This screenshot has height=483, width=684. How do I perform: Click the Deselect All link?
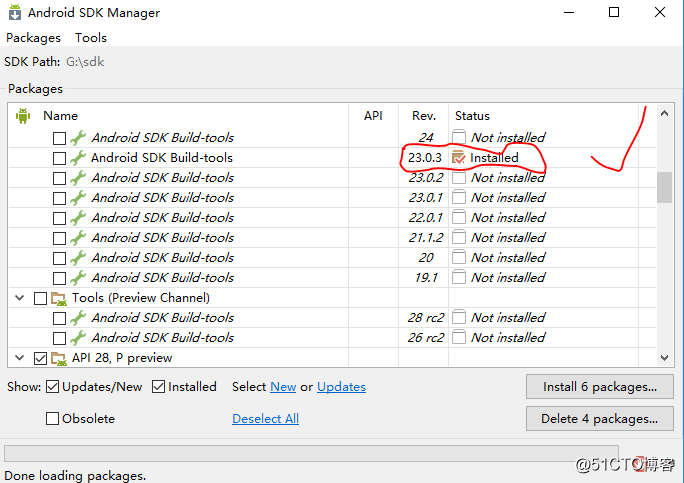[265, 419]
